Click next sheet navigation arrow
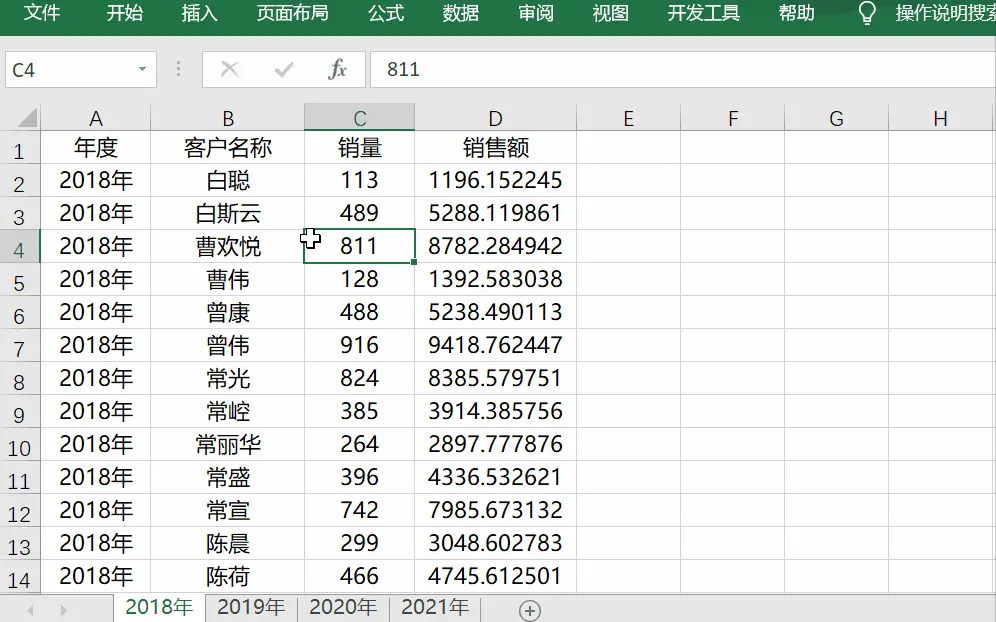The width and height of the screenshot is (996, 622). point(63,611)
